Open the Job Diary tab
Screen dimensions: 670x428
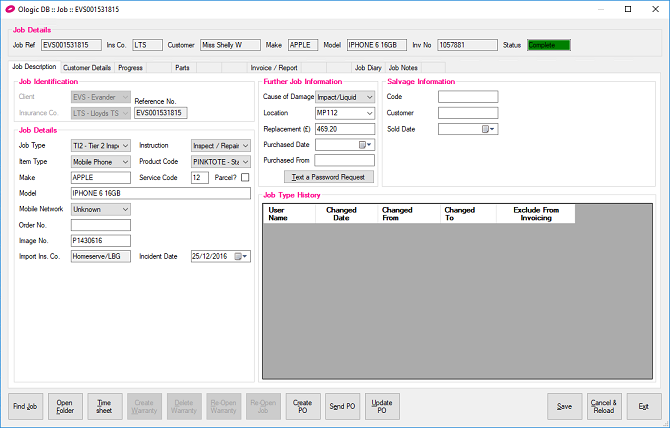click(x=368, y=67)
